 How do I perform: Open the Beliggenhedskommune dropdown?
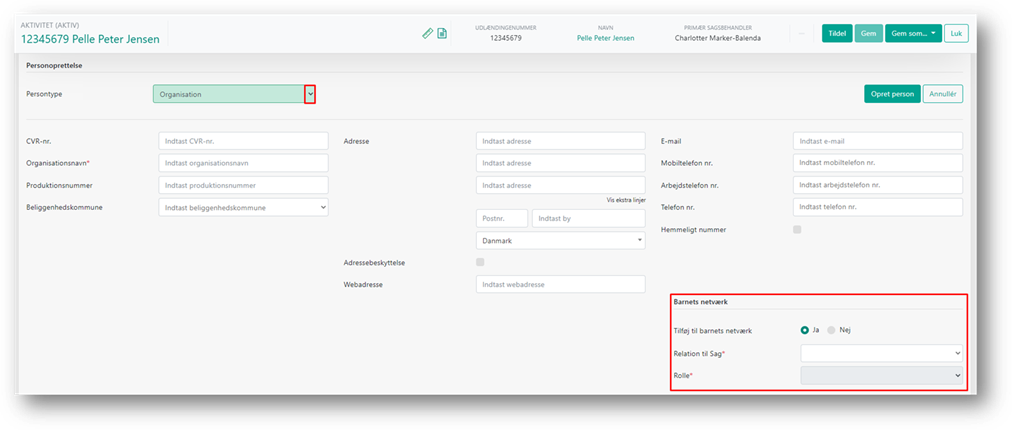[243, 207]
